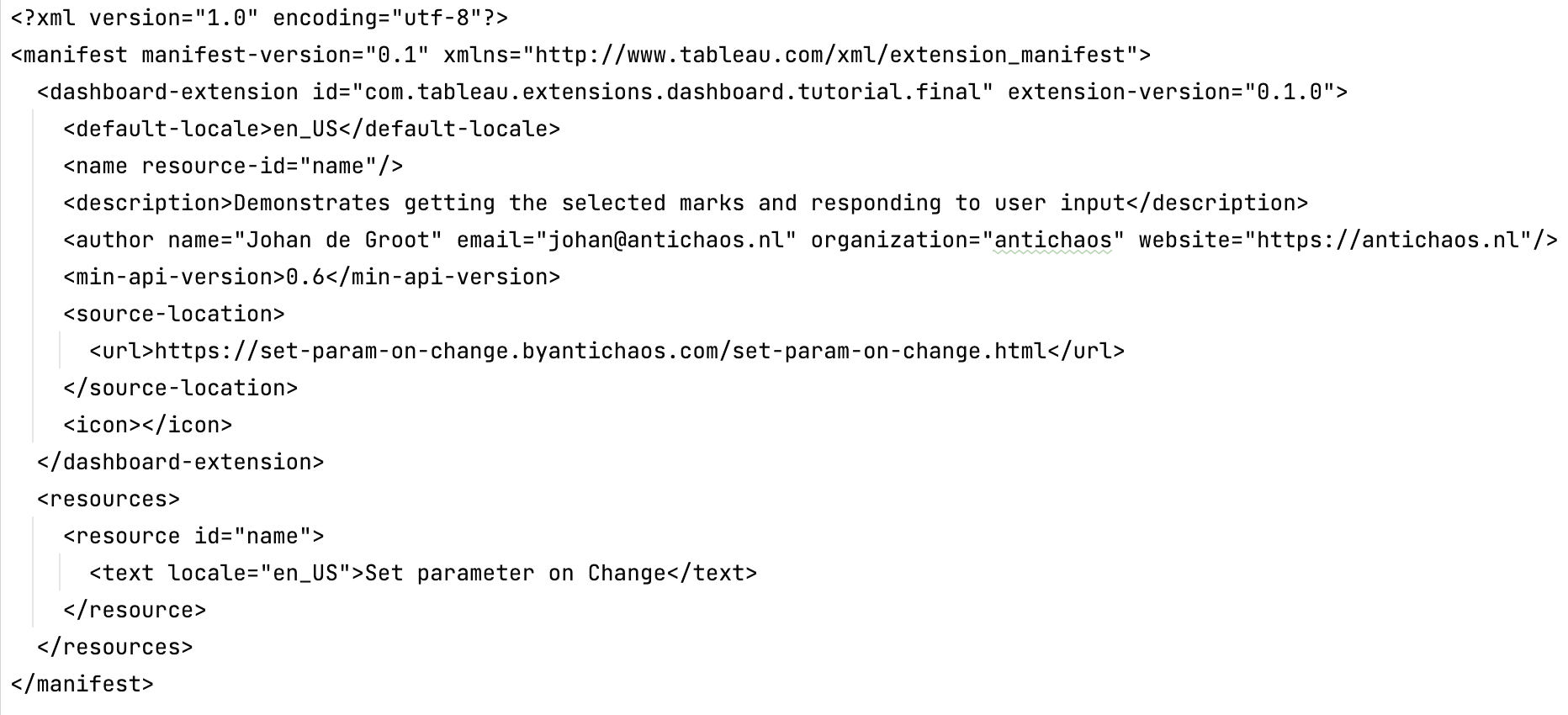Click the description text starting with Demonstrates
Image resolution: width=1568 pixels, height=715 pixels.
678,204
